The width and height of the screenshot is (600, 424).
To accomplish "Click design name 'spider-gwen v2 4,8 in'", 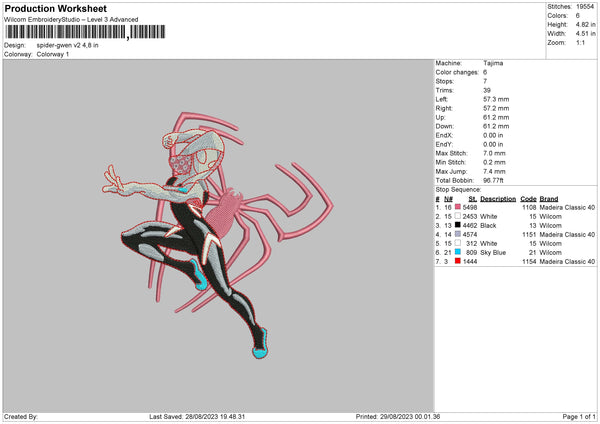I will pyautogui.click(x=67, y=45).
